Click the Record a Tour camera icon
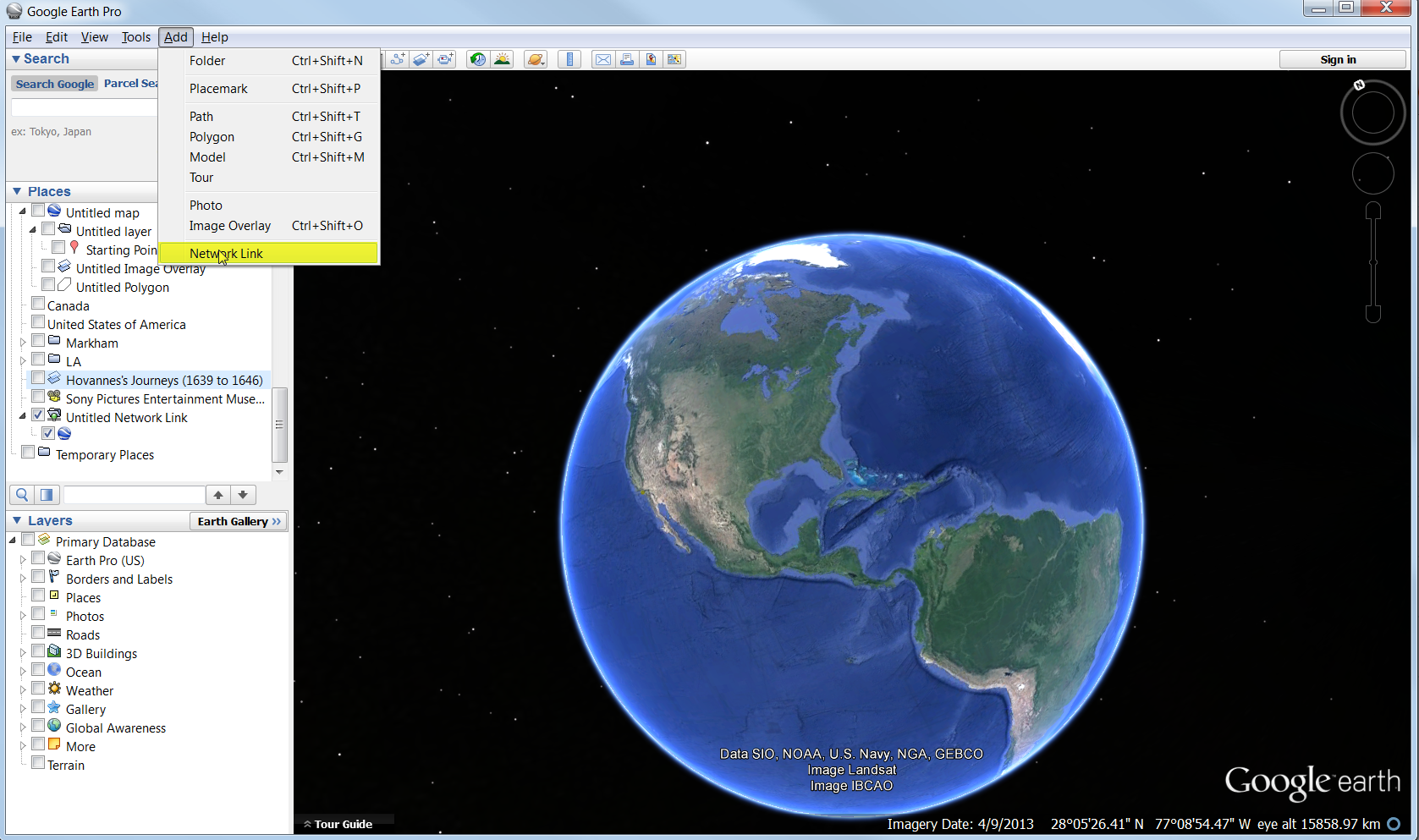Image resolution: width=1419 pixels, height=840 pixels. pos(446,59)
